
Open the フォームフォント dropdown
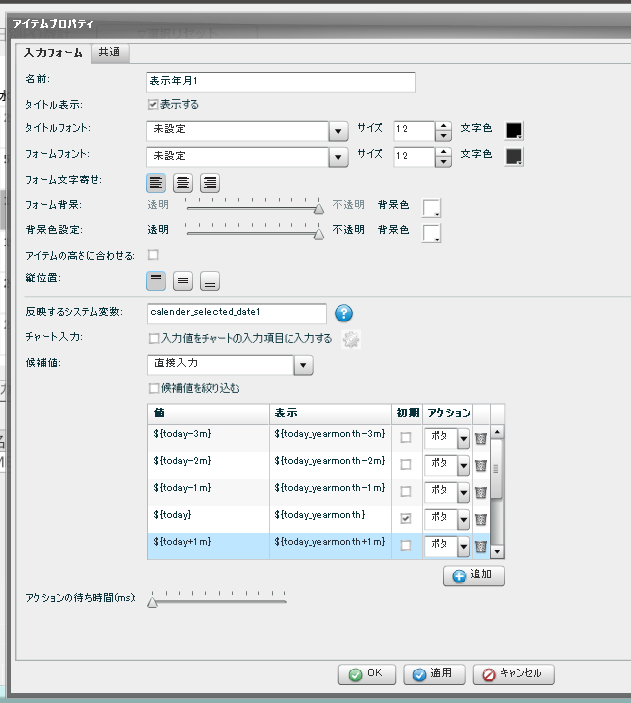[339, 157]
